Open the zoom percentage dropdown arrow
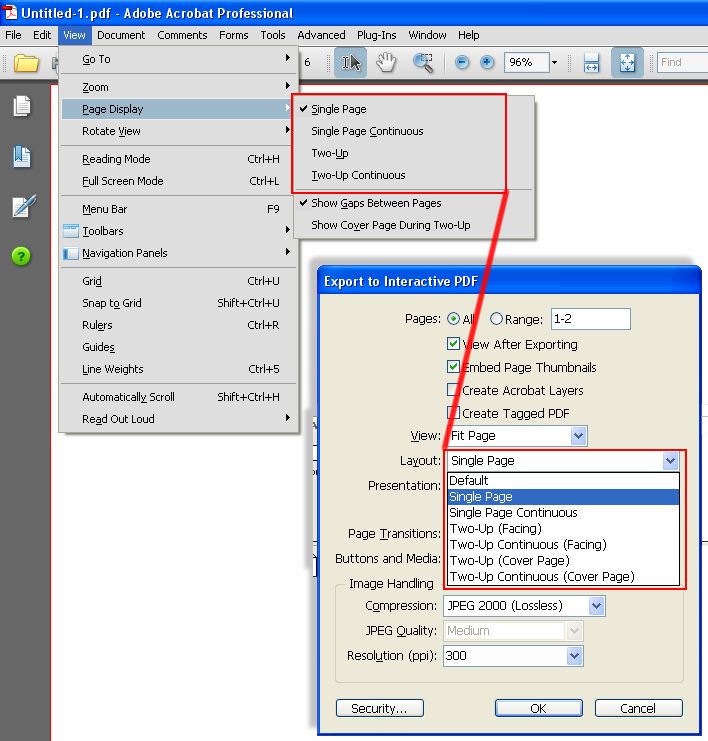This screenshot has height=741, width=708. [x=555, y=62]
